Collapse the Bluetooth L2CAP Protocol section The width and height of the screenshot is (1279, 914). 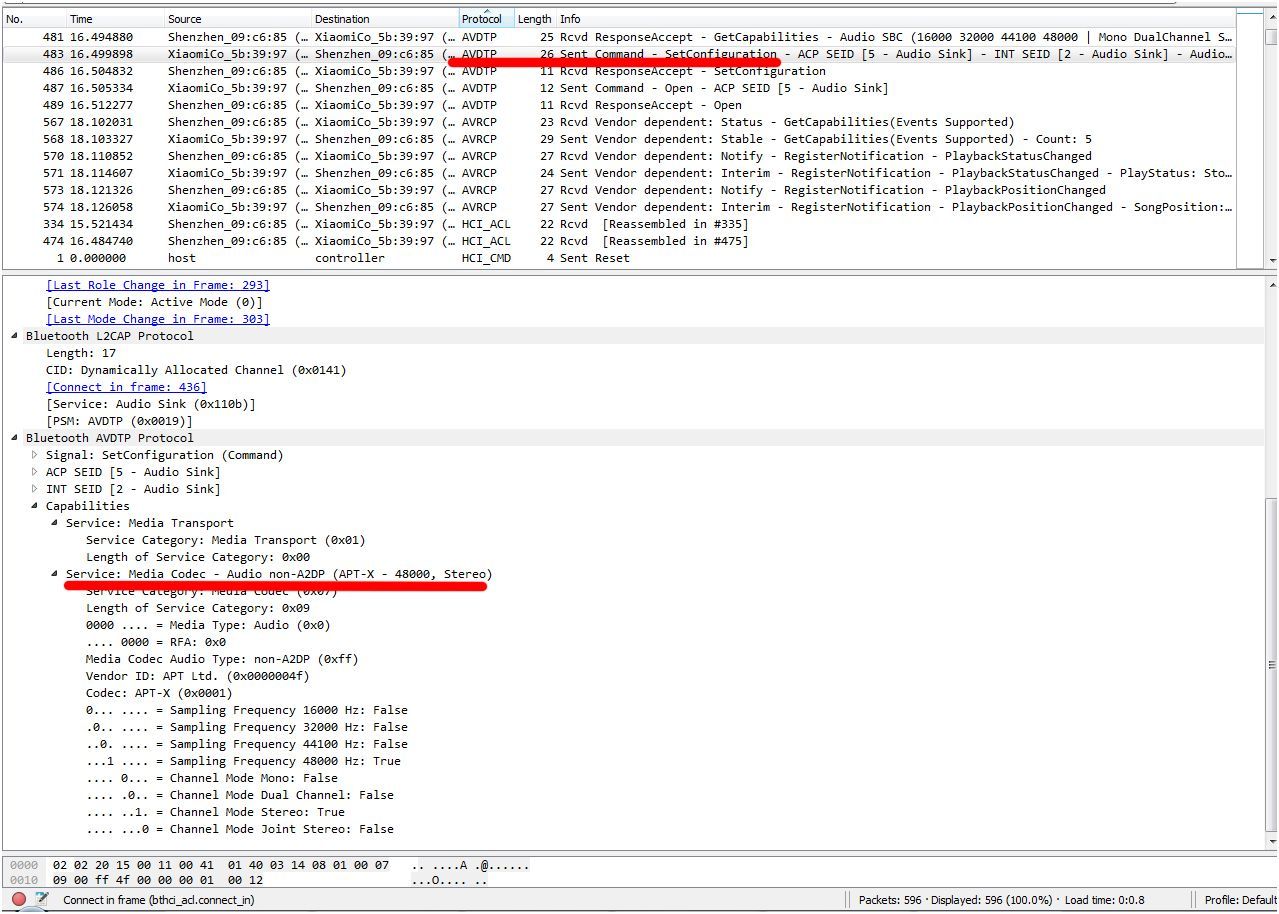(15, 336)
